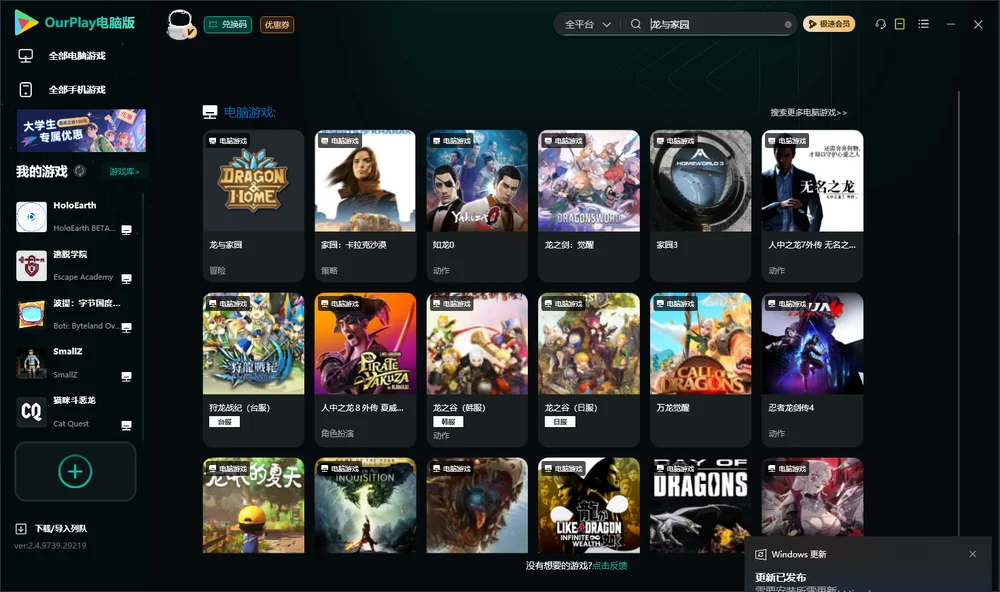Open the list menu icon in title bar

923,24
